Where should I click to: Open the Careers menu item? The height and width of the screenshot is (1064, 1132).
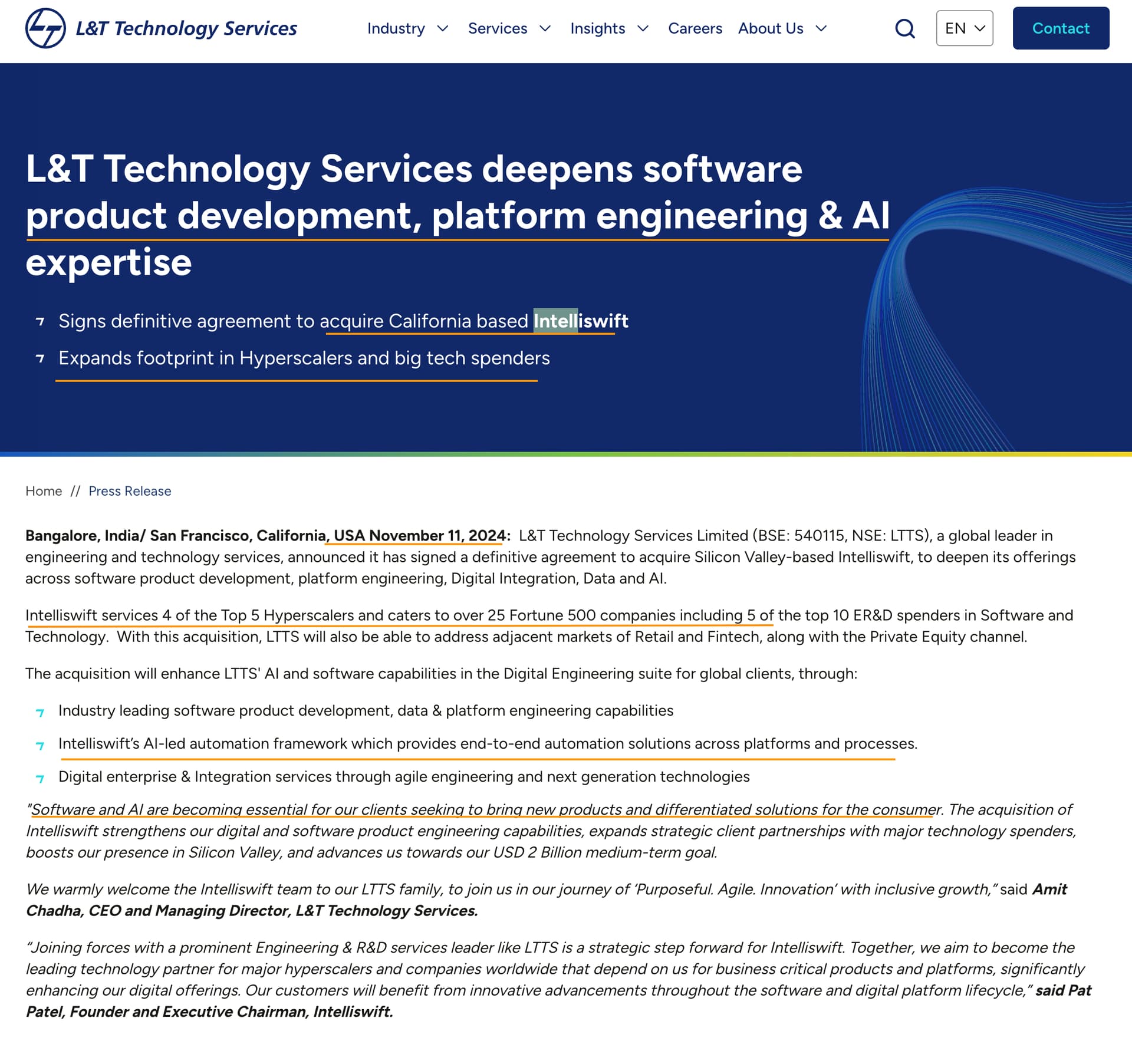point(695,28)
